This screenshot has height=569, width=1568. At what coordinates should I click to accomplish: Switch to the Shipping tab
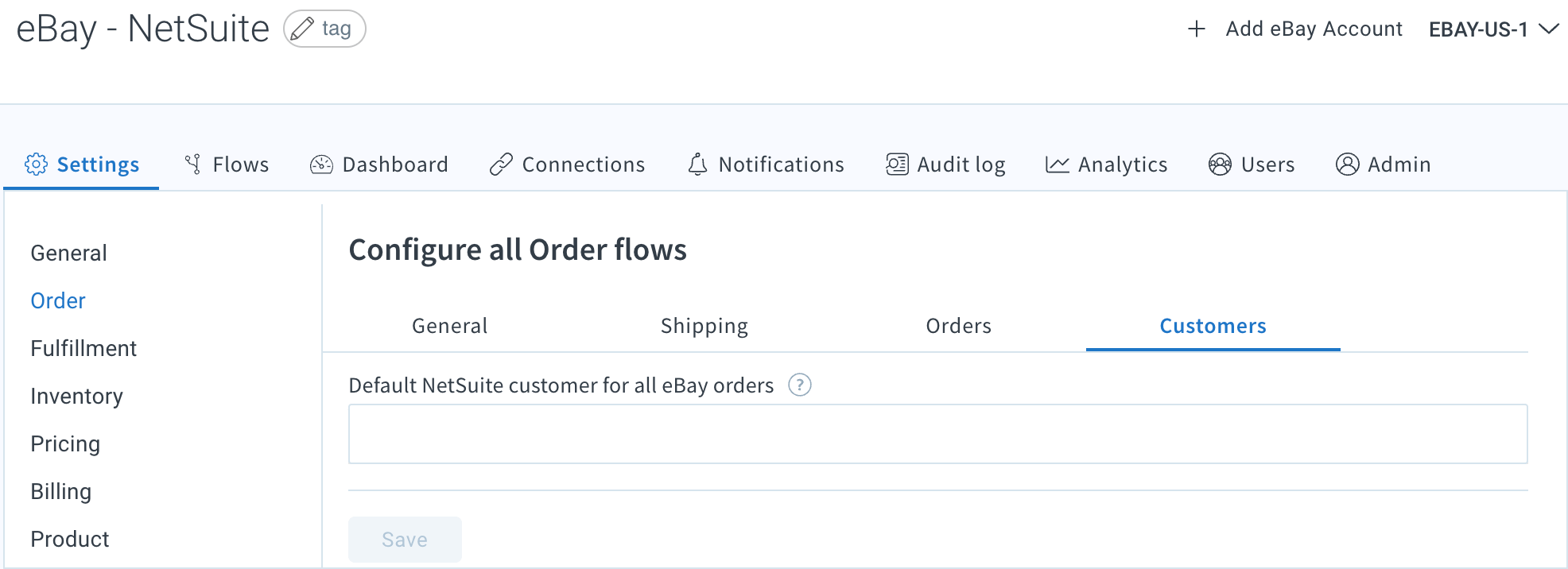pos(704,326)
